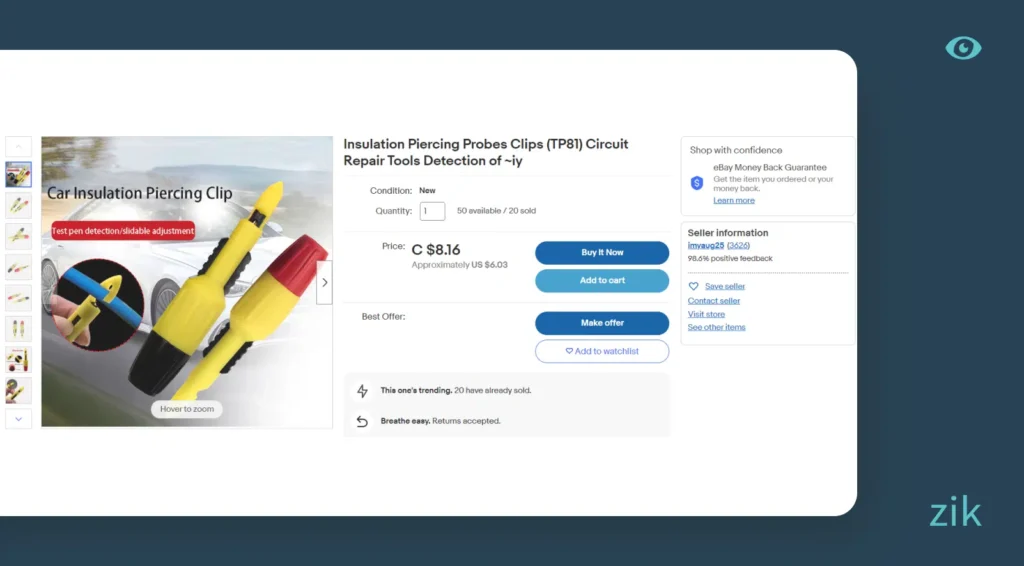The image size is (1024, 566).
Task: Click the eye icon in top-right corner
Action: point(963,48)
